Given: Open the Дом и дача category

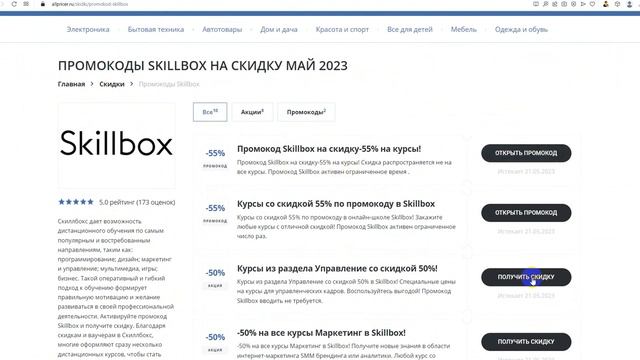Looking at the screenshot, I should coord(279,29).
